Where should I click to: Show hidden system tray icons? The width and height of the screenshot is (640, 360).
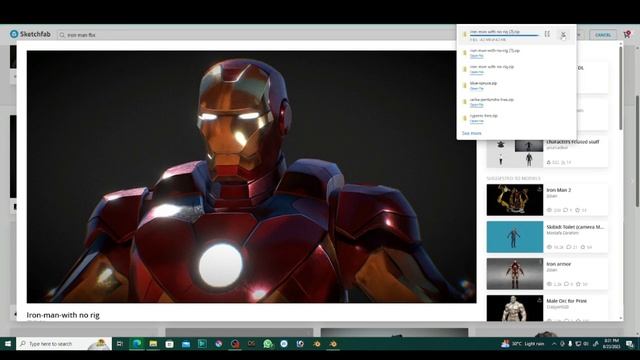[554, 344]
